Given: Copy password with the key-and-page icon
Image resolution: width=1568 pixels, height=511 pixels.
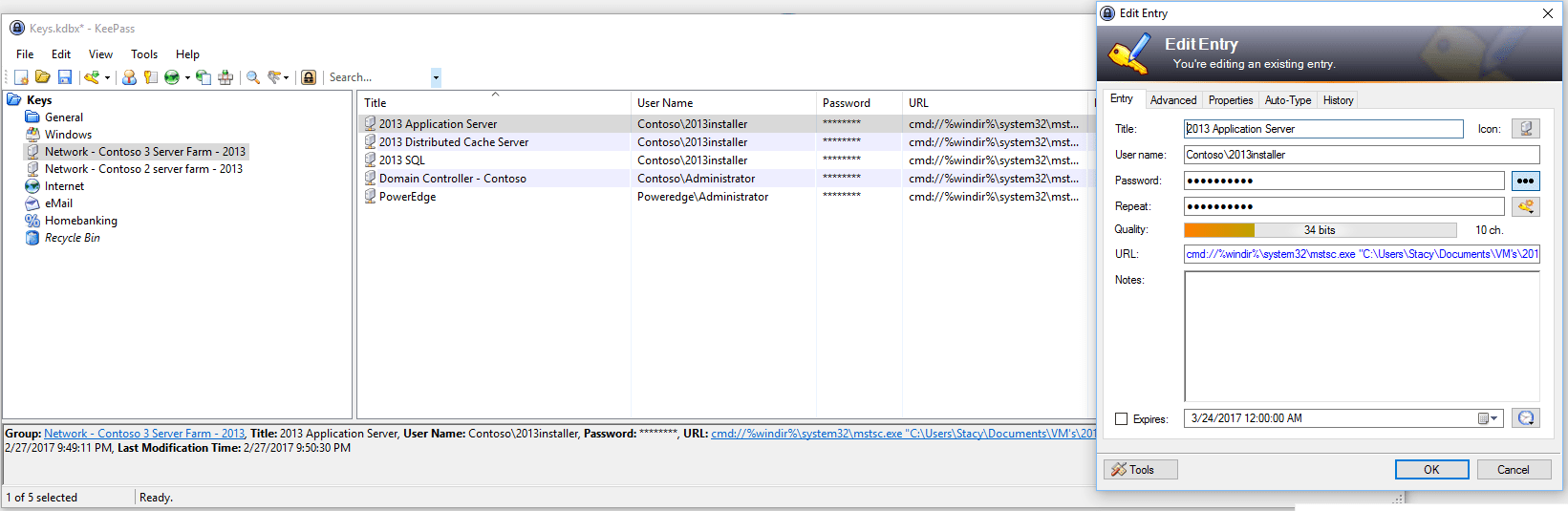Looking at the screenshot, I should tap(150, 77).
